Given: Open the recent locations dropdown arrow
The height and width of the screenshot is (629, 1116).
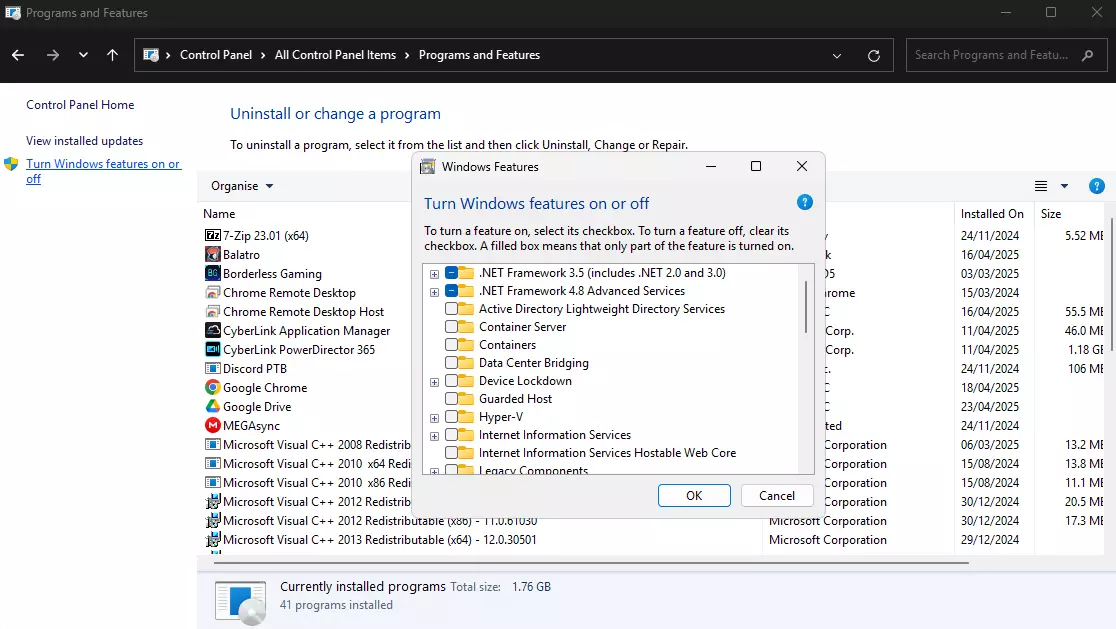Looking at the screenshot, I should [x=83, y=55].
